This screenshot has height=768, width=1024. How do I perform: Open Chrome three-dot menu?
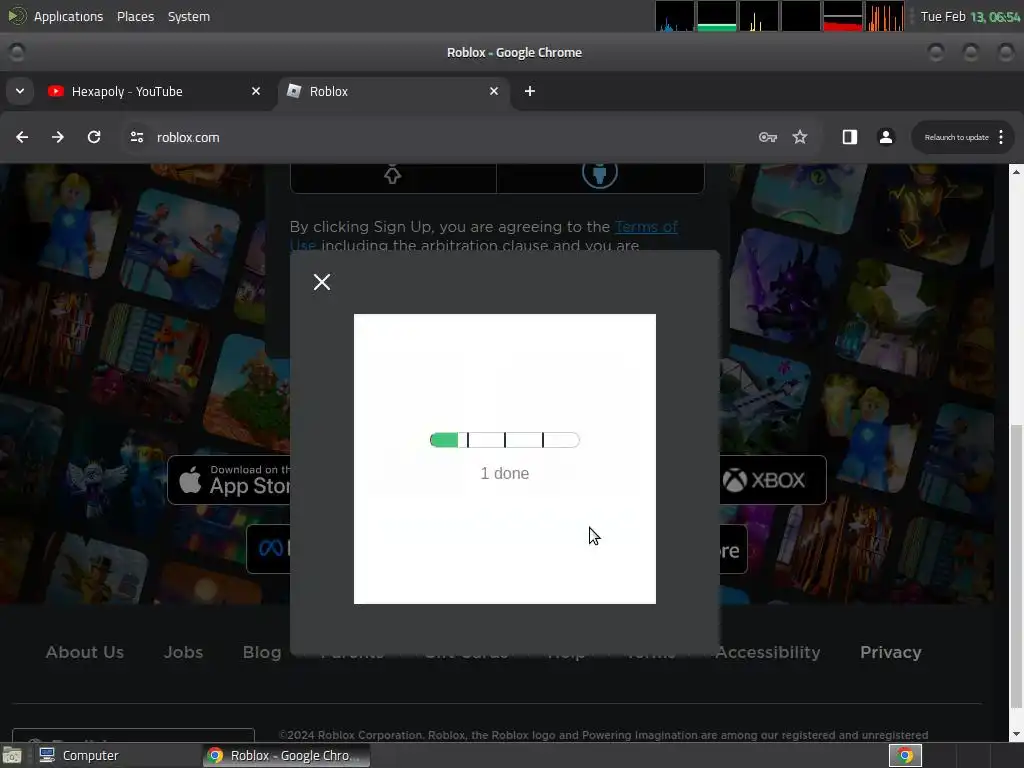1000,137
